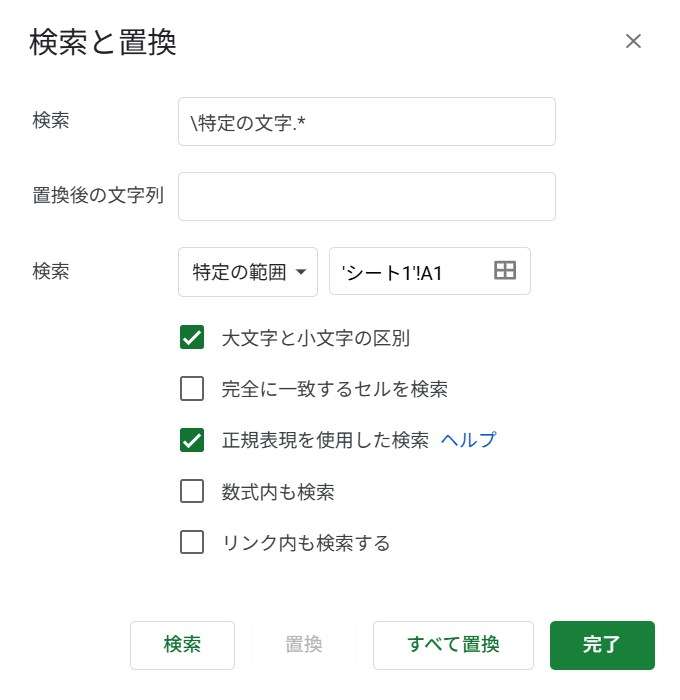Viewport: 680px width, 700px height.
Task: Click the すべて置換 button
Action: 453,645
